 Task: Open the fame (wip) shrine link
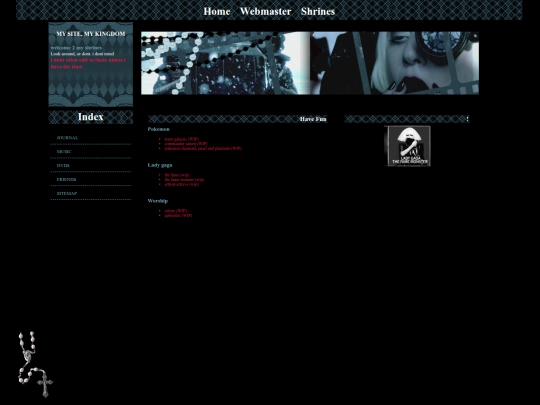tap(177, 175)
